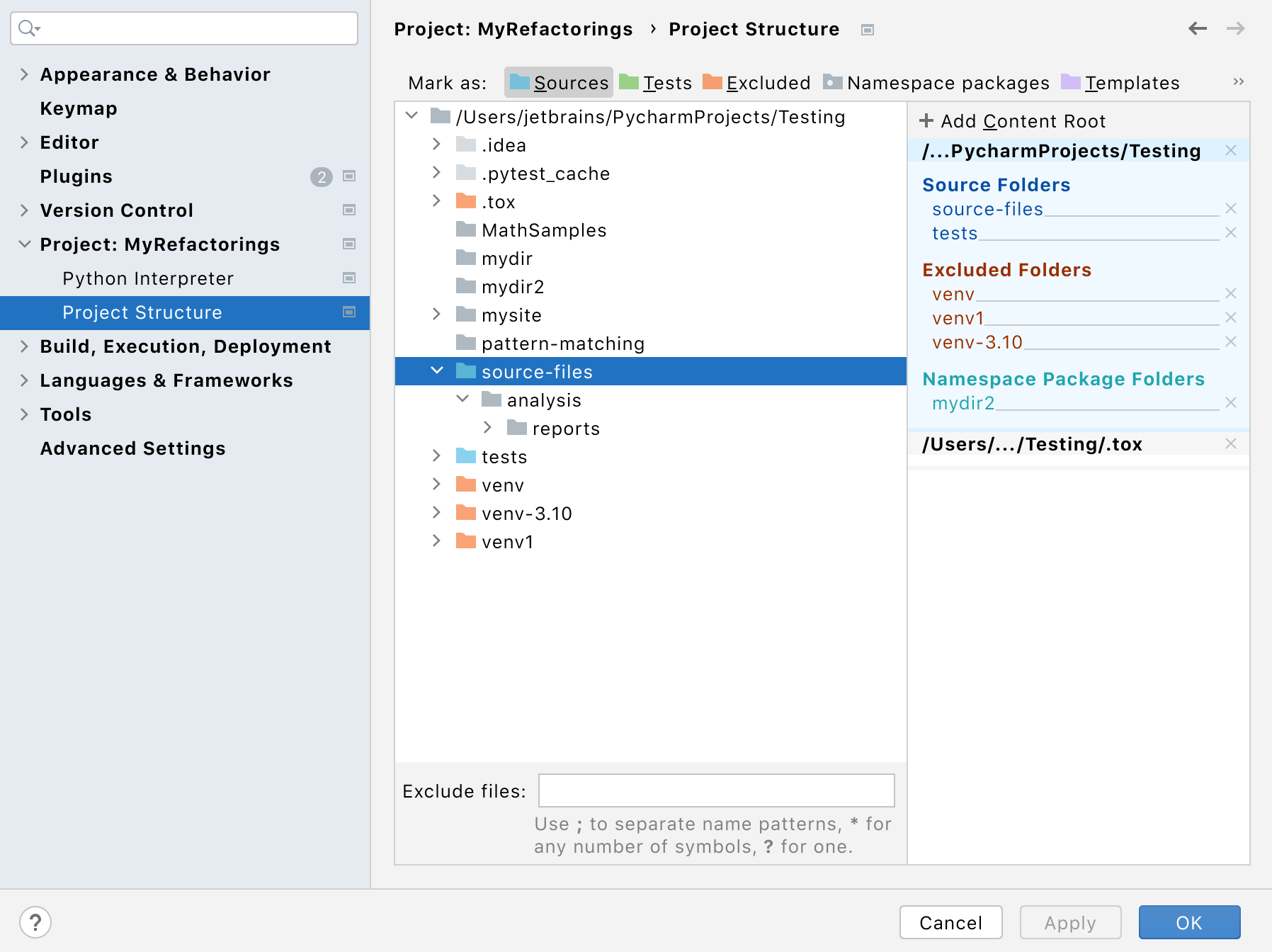The height and width of the screenshot is (952, 1272).
Task: Open the Advanced Settings section
Action: click(132, 448)
